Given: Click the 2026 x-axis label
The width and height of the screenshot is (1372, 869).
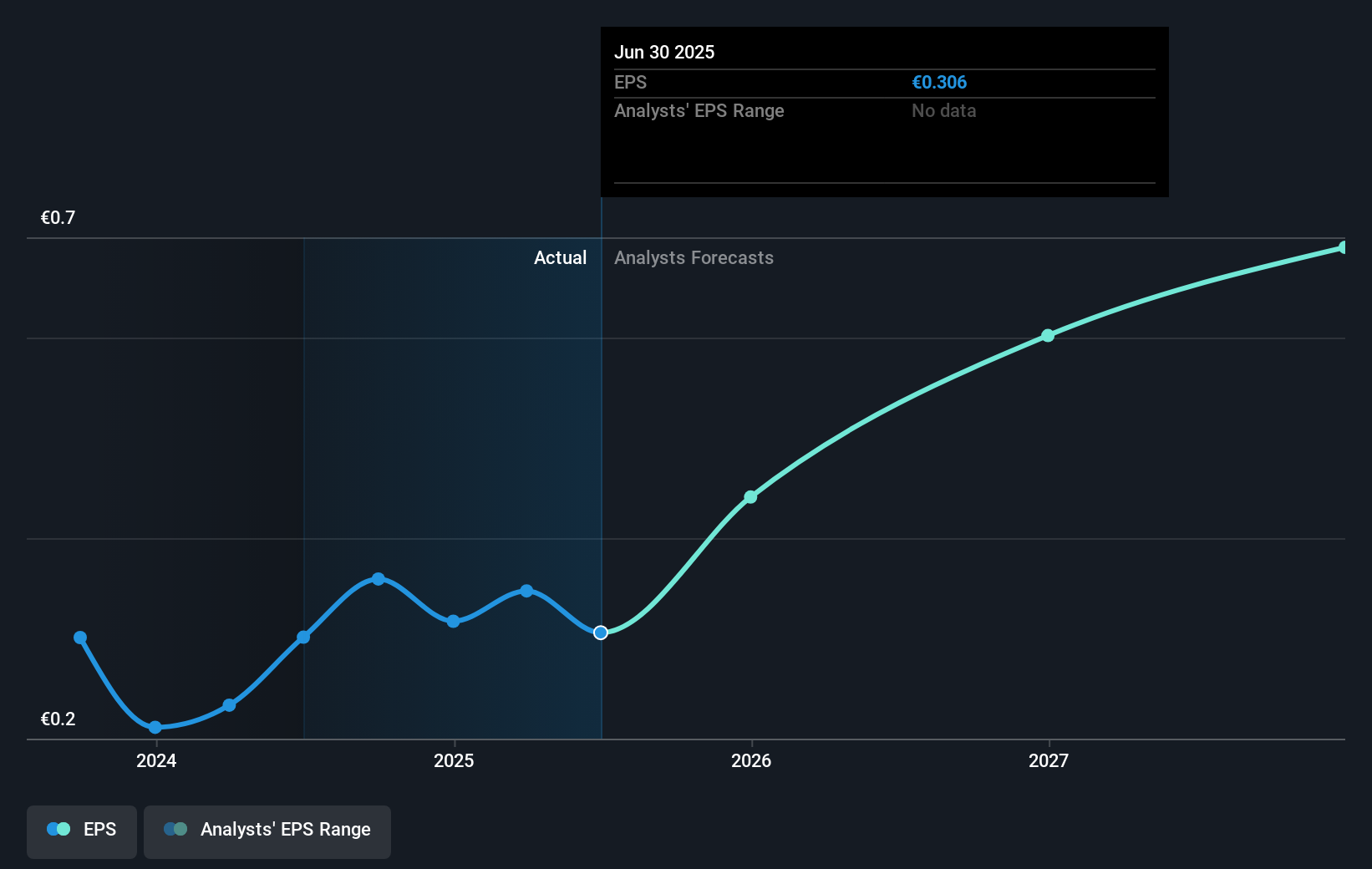Looking at the screenshot, I should tap(751, 760).
